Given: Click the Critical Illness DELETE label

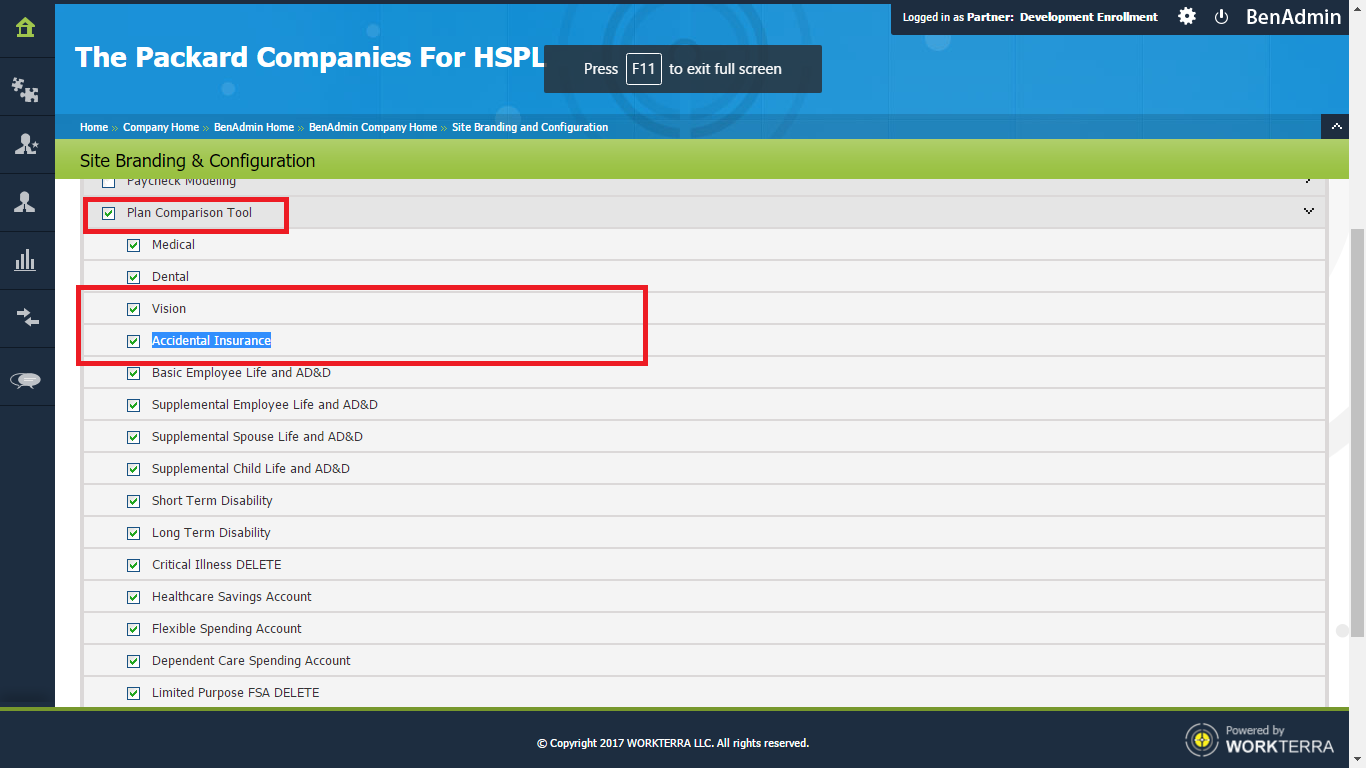Looking at the screenshot, I should (217, 565).
